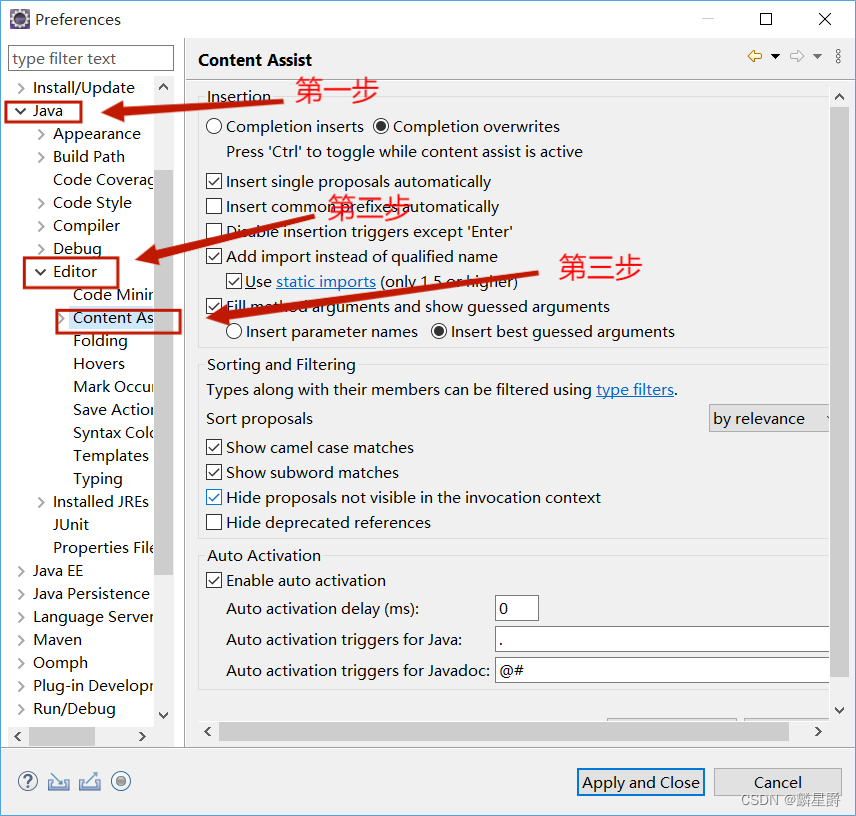Click tree panel scroll left arrow
Screen dimensions: 856x816
tap(18, 736)
